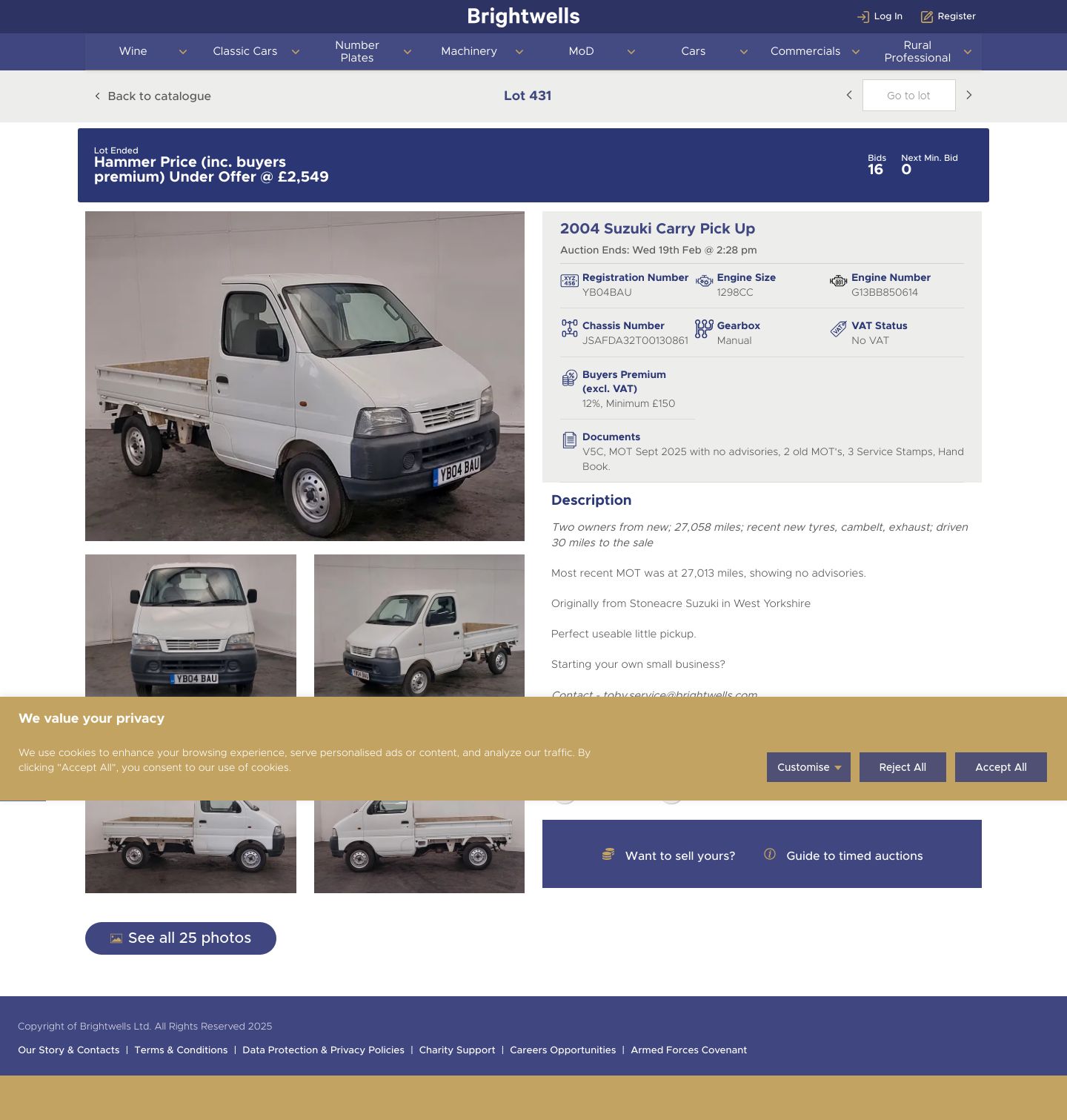The height and width of the screenshot is (1120, 1067).
Task: Click the Register pencil icon
Action: [926, 16]
